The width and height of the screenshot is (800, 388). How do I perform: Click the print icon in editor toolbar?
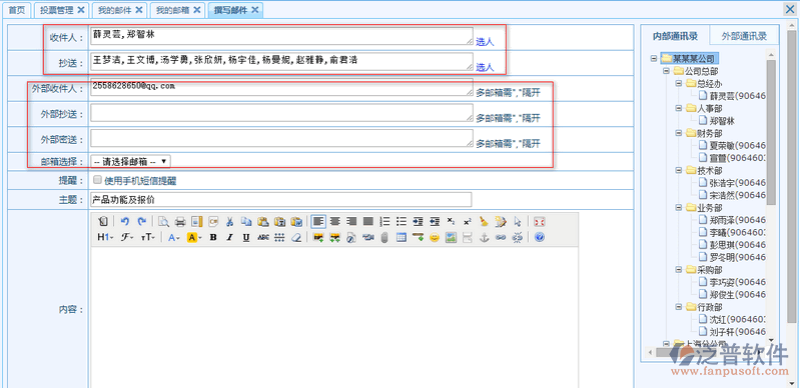click(180, 222)
